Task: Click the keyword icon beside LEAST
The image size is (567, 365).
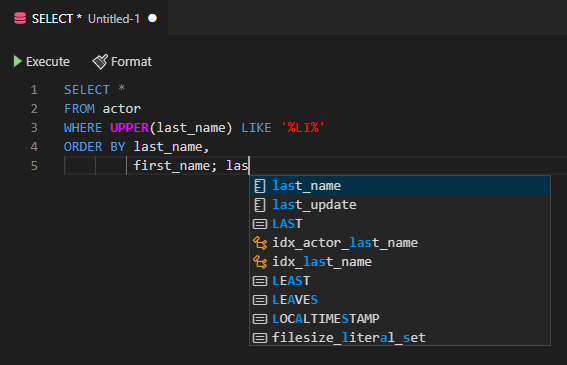Action: (260, 281)
